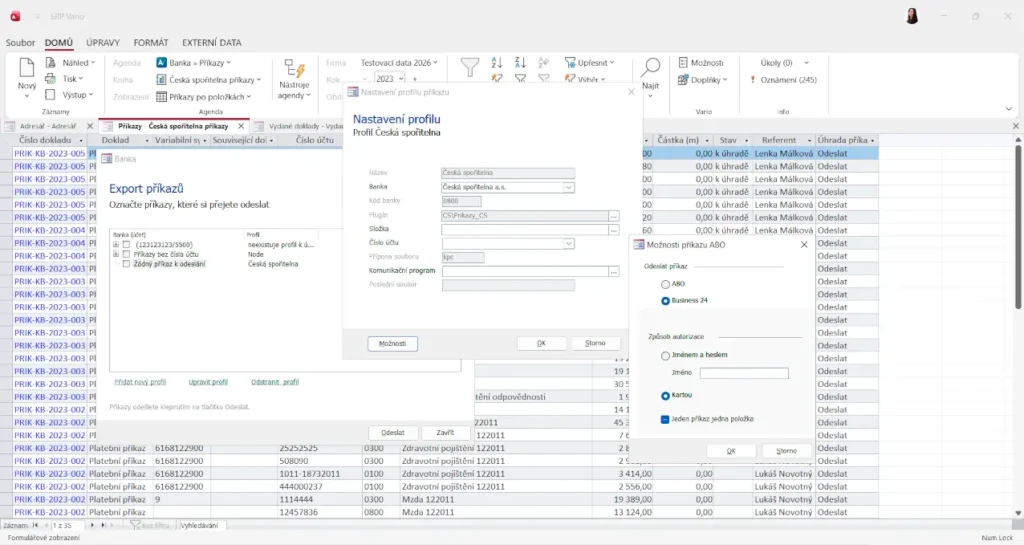This screenshot has height=545, width=1024.
Task: Open Nástroje agendy lightning icon
Action: point(295,69)
